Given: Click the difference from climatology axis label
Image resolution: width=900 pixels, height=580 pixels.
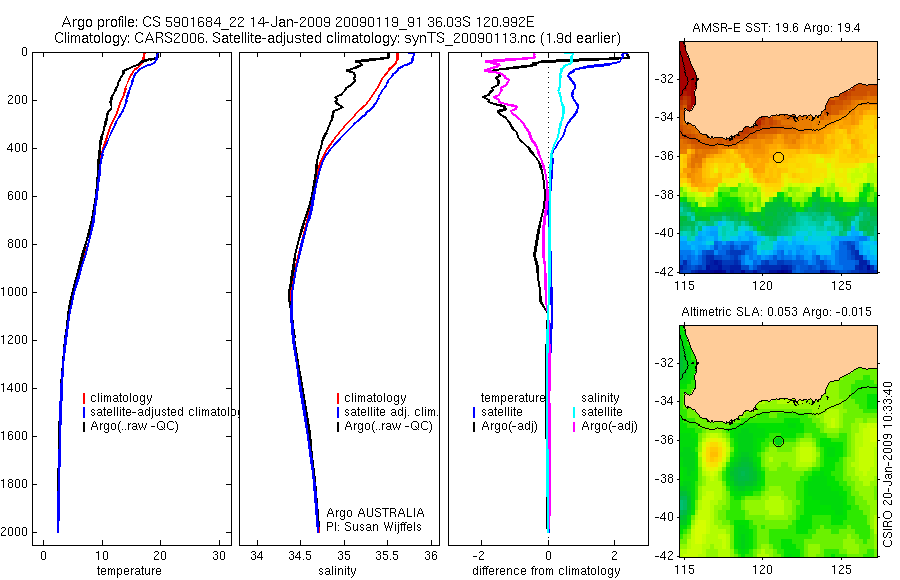Looking at the screenshot, I should coord(546,571).
